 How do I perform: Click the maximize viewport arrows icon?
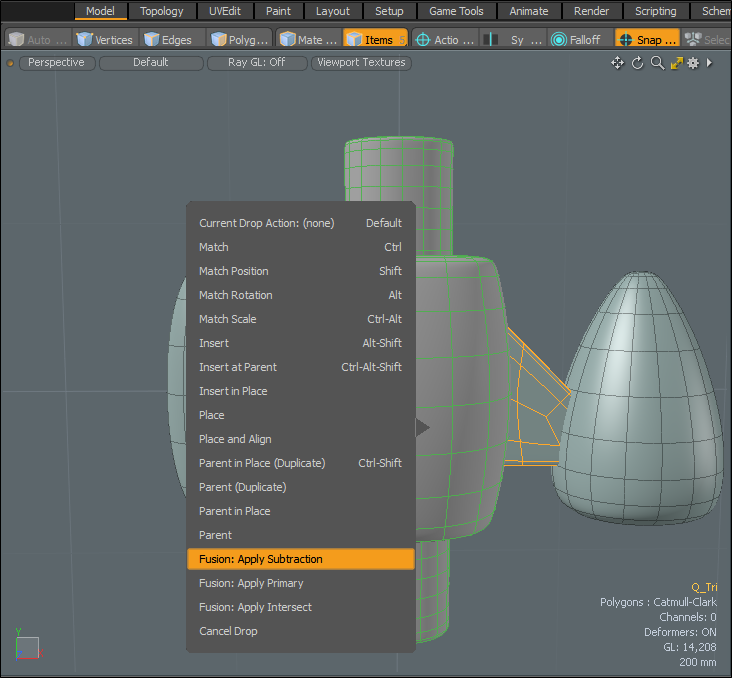click(x=676, y=63)
